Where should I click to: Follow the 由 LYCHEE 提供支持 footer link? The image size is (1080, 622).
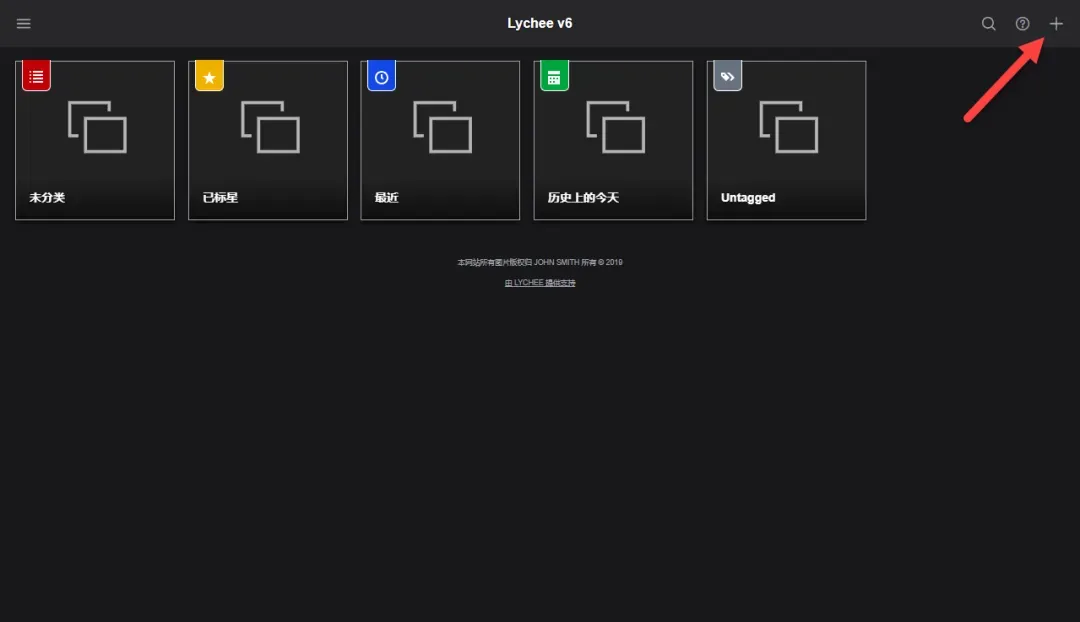click(540, 283)
